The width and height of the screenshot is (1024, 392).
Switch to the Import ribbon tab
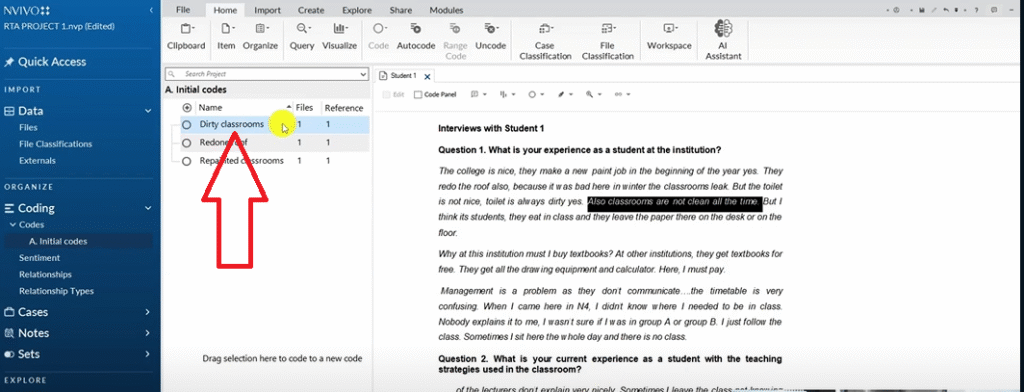coord(268,10)
